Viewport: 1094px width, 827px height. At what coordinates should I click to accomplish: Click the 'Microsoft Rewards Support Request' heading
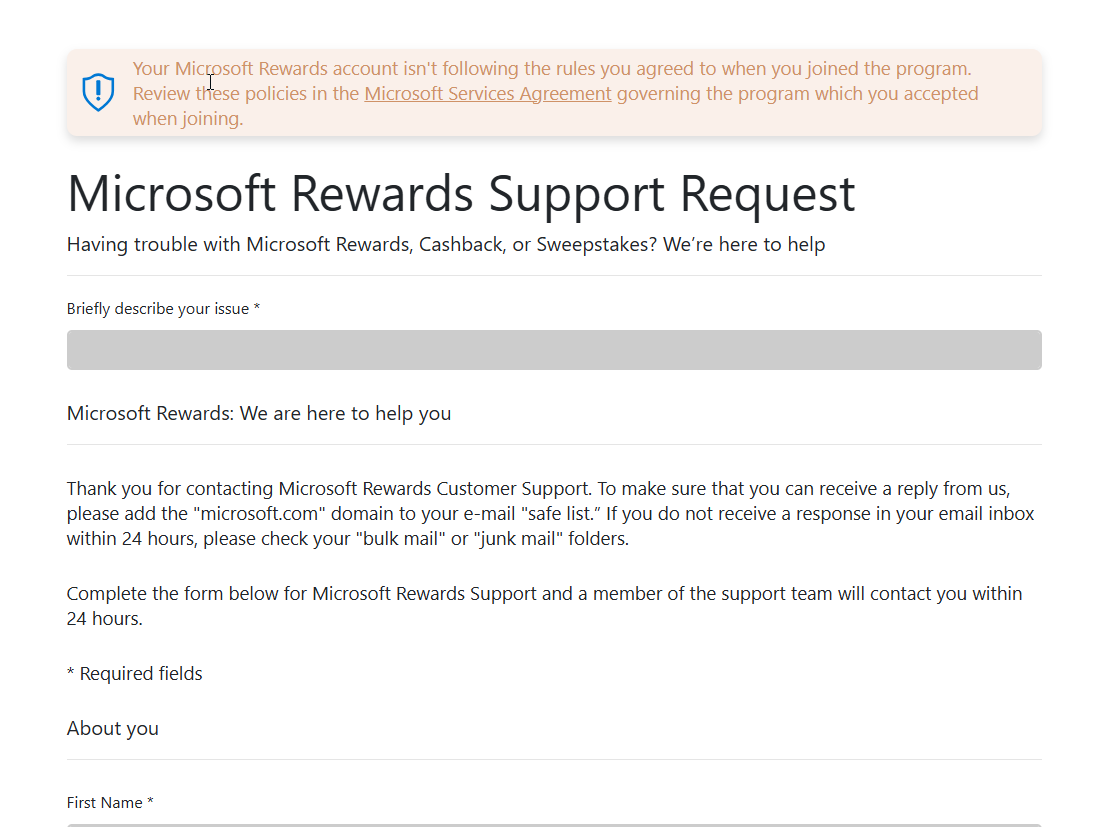461,194
